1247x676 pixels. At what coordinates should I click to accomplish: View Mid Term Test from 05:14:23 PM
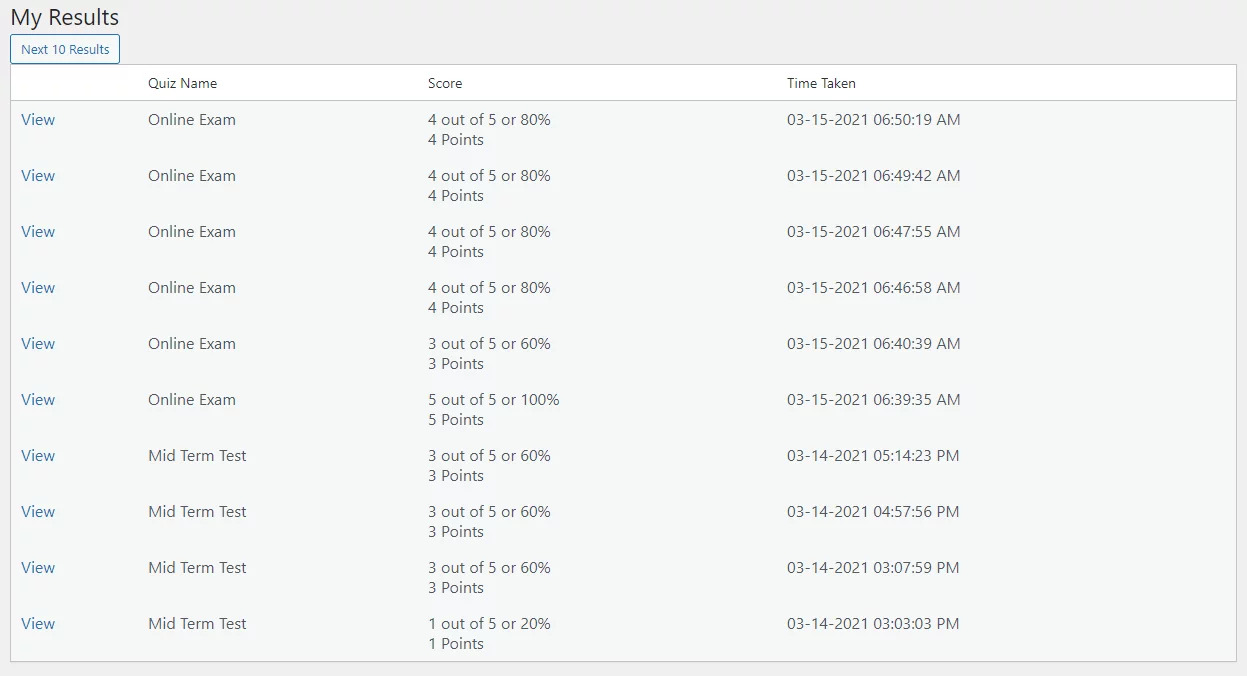(38, 456)
